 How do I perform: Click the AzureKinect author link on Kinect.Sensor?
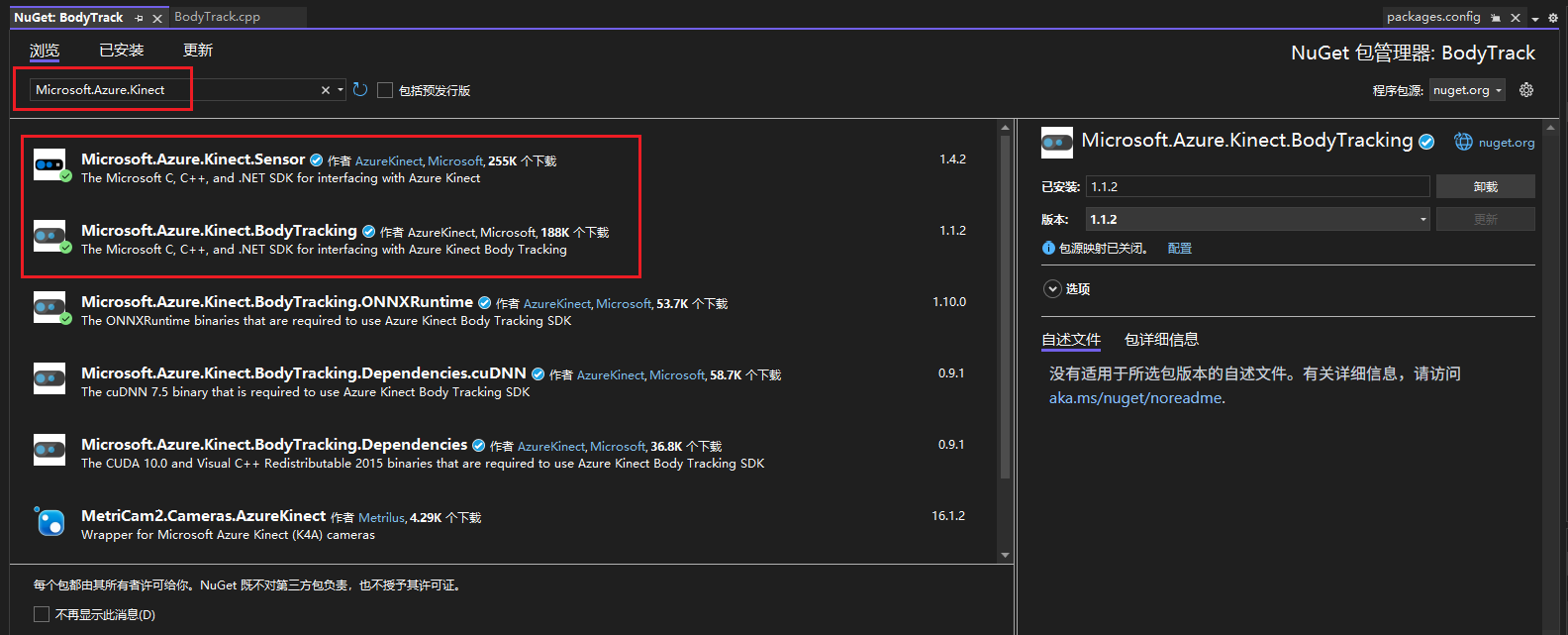(x=389, y=160)
